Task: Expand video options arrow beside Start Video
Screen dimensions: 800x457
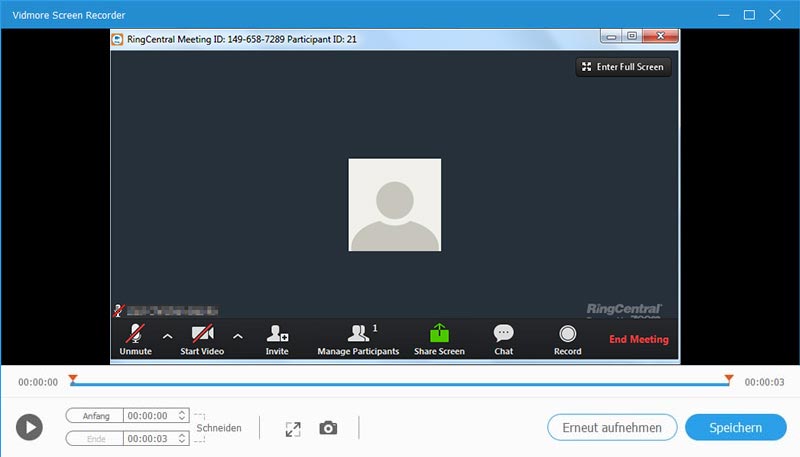Action: (x=237, y=336)
